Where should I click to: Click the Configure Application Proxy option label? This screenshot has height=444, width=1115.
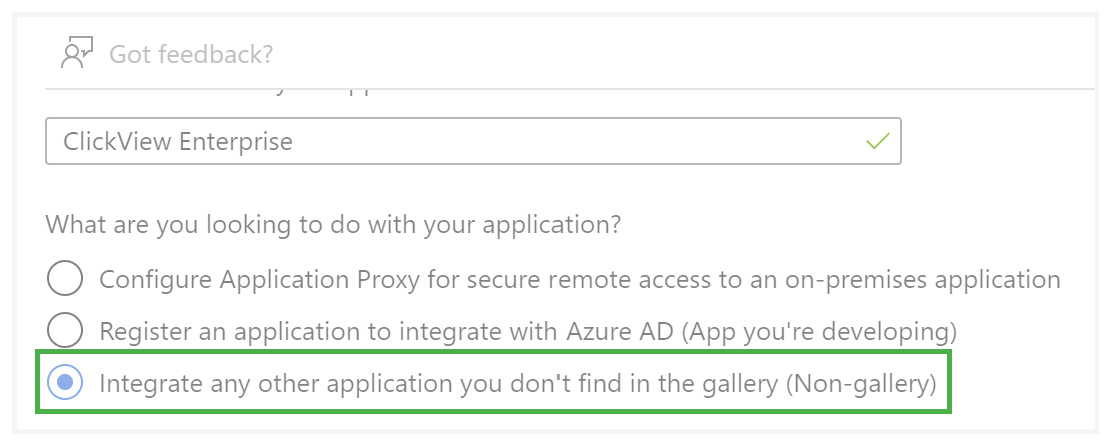pyautogui.click(x=580, y=280)
